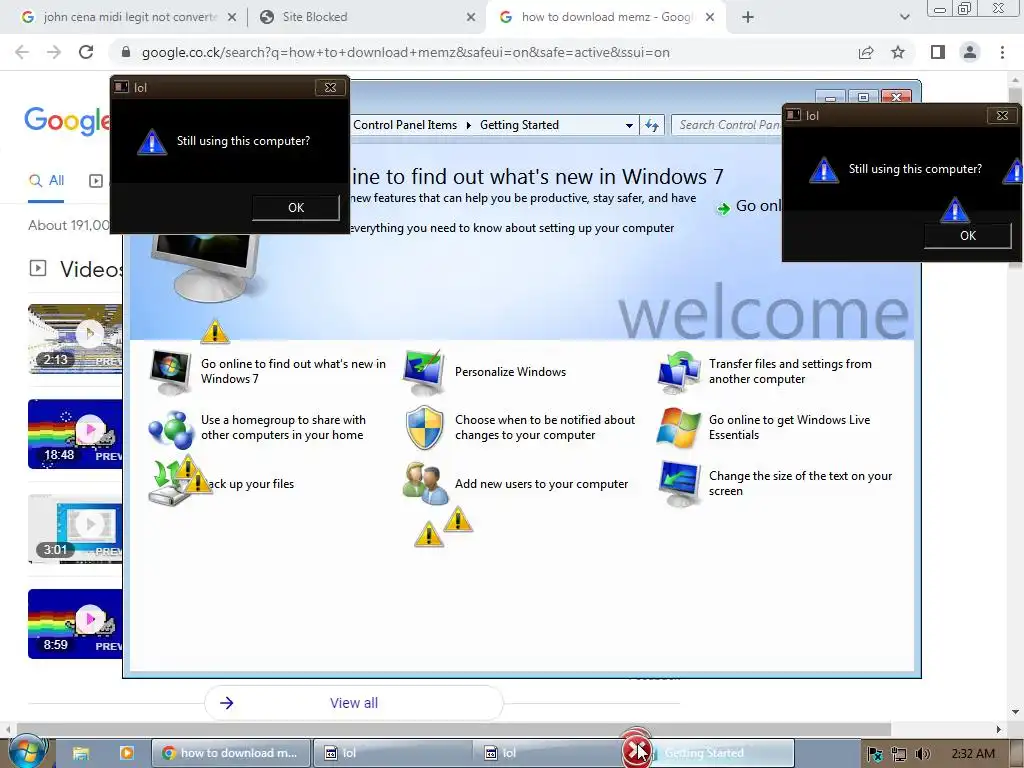Open Chrome side panel icon
The height and width of the screenshot is (768, 1024).
[x=938, y=52]
